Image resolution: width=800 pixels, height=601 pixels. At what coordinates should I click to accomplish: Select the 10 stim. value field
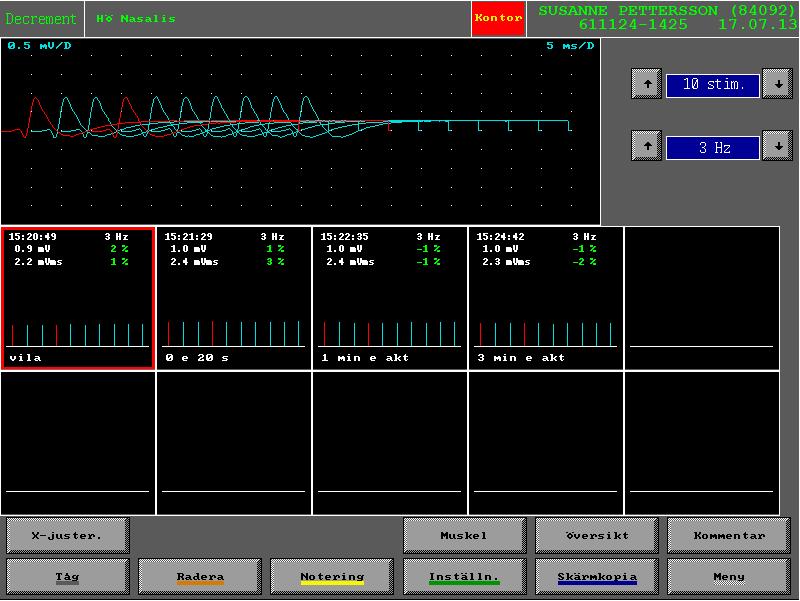[x=713, y=85]
